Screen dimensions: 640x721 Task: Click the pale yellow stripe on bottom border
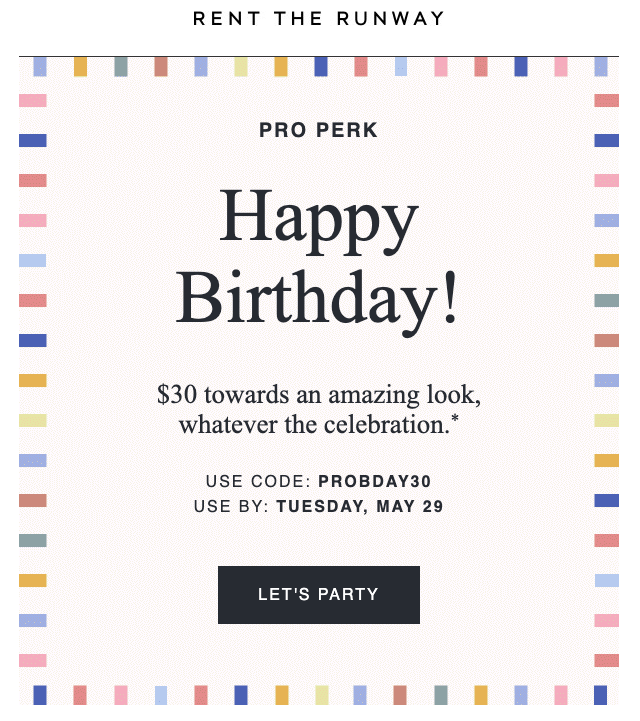coord(321,695)
